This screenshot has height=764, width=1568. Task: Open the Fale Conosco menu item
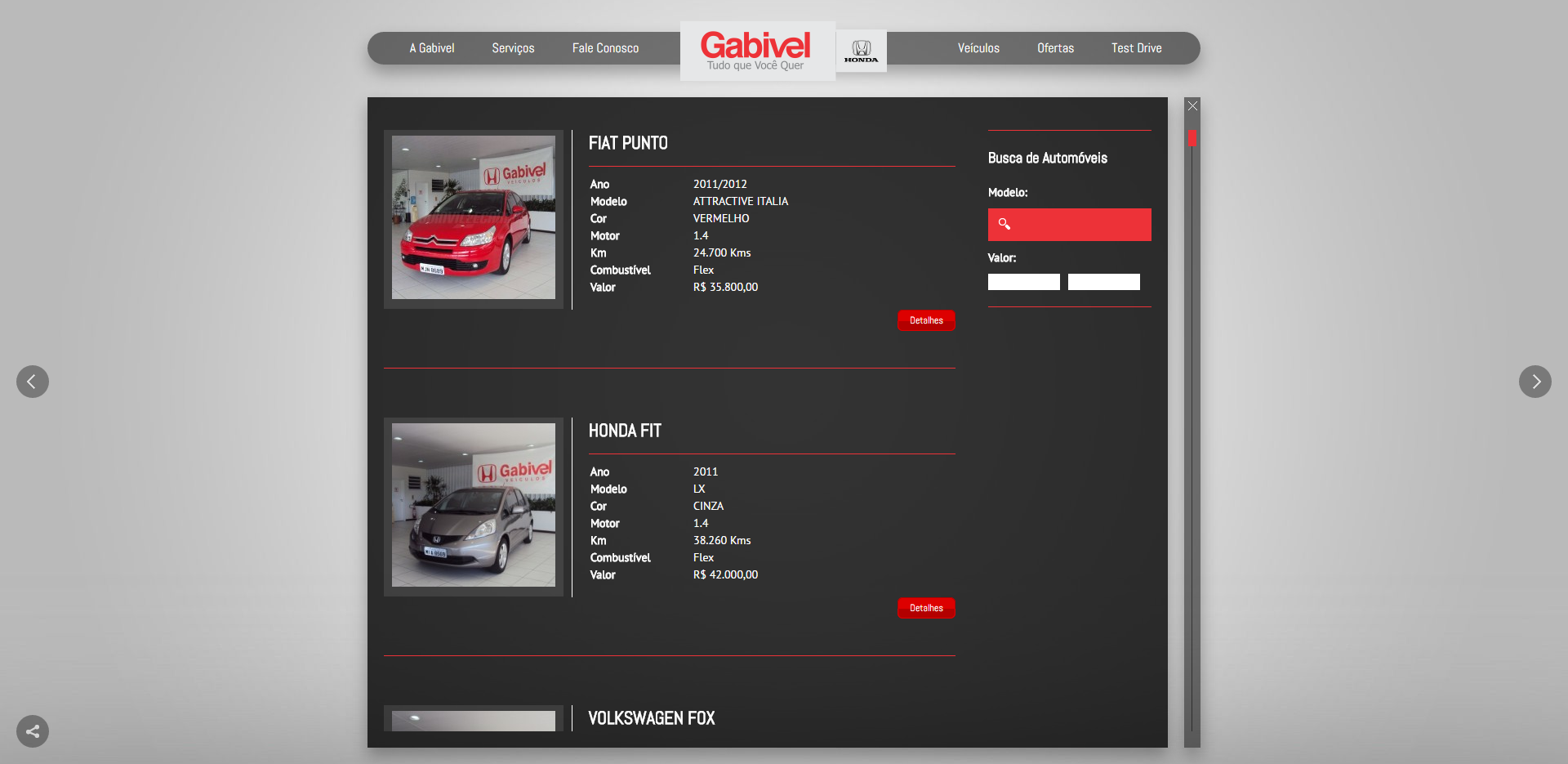[605, 48]
